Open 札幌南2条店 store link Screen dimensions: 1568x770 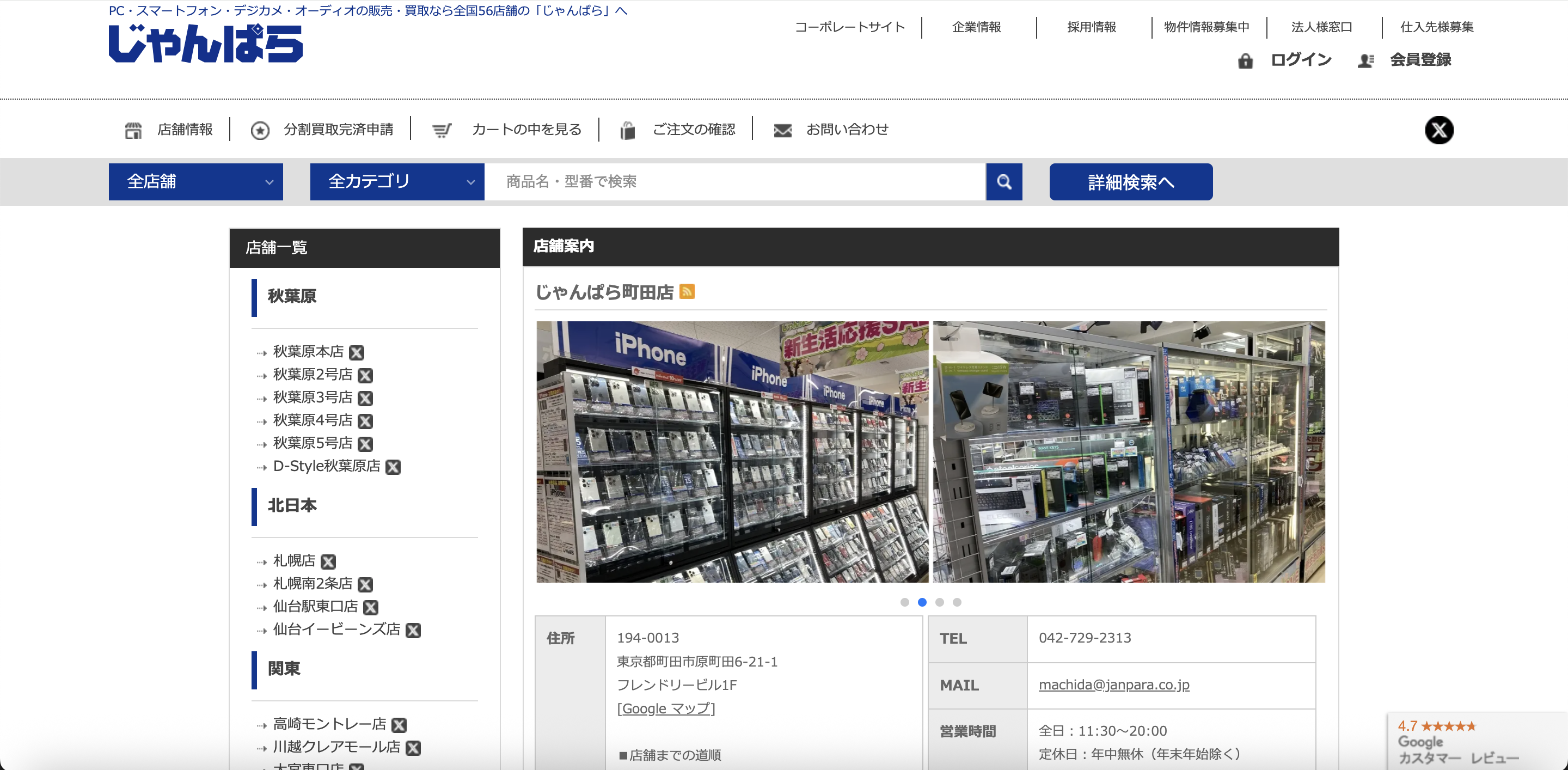(x=313, y=584)
